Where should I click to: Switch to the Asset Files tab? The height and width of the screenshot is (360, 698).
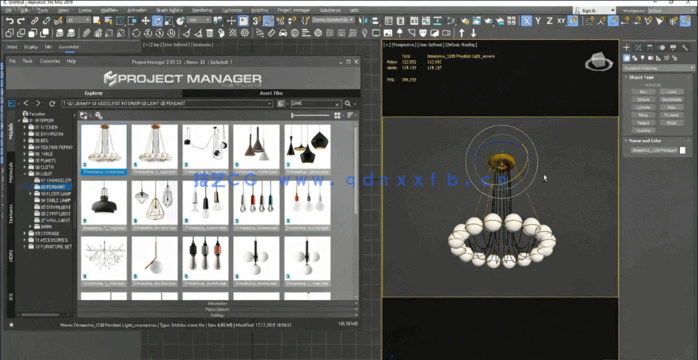271,93
